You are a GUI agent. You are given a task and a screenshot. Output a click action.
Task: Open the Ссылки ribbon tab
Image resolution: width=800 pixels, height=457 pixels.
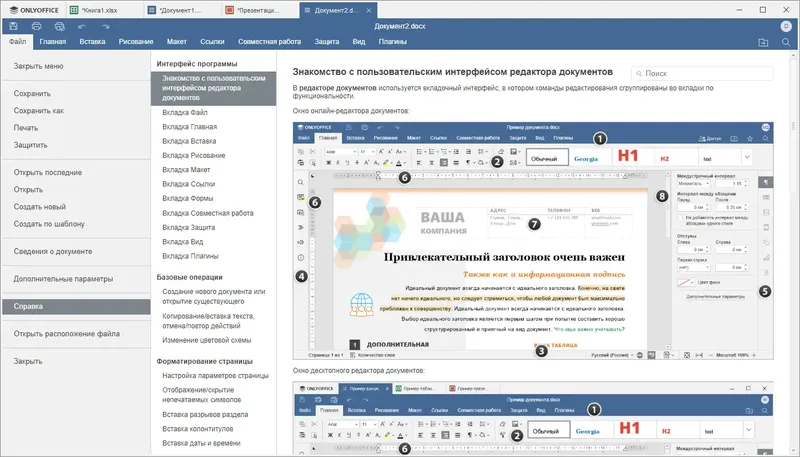pos(212,42)
